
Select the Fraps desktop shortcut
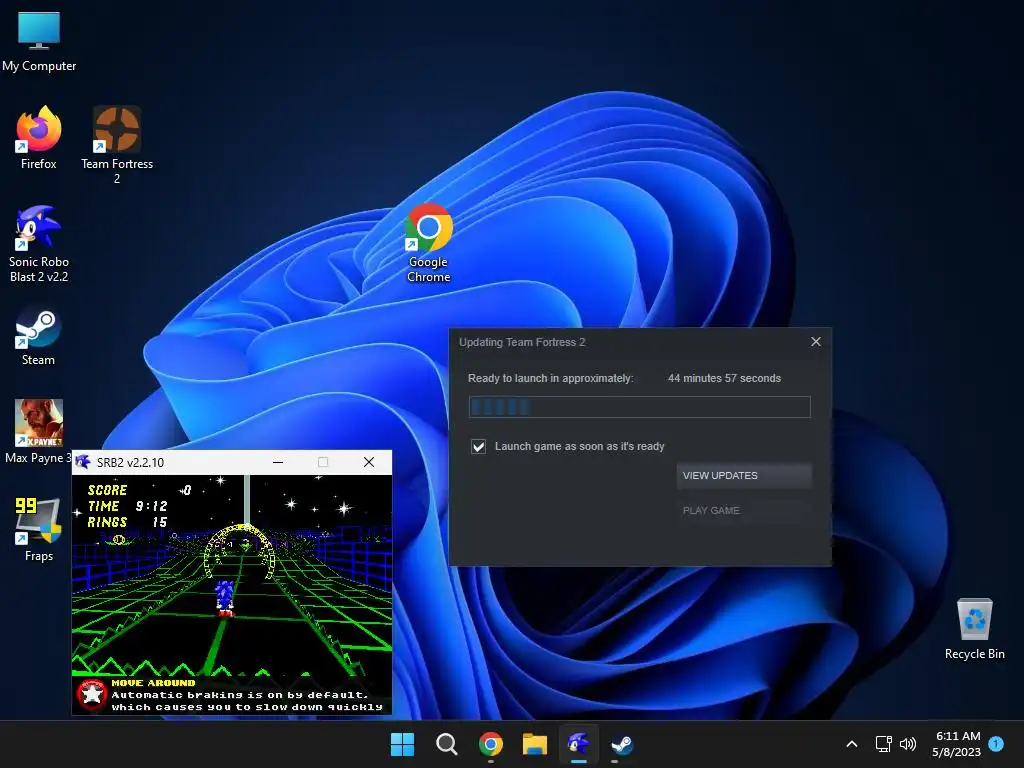click(x=39, y=530)
